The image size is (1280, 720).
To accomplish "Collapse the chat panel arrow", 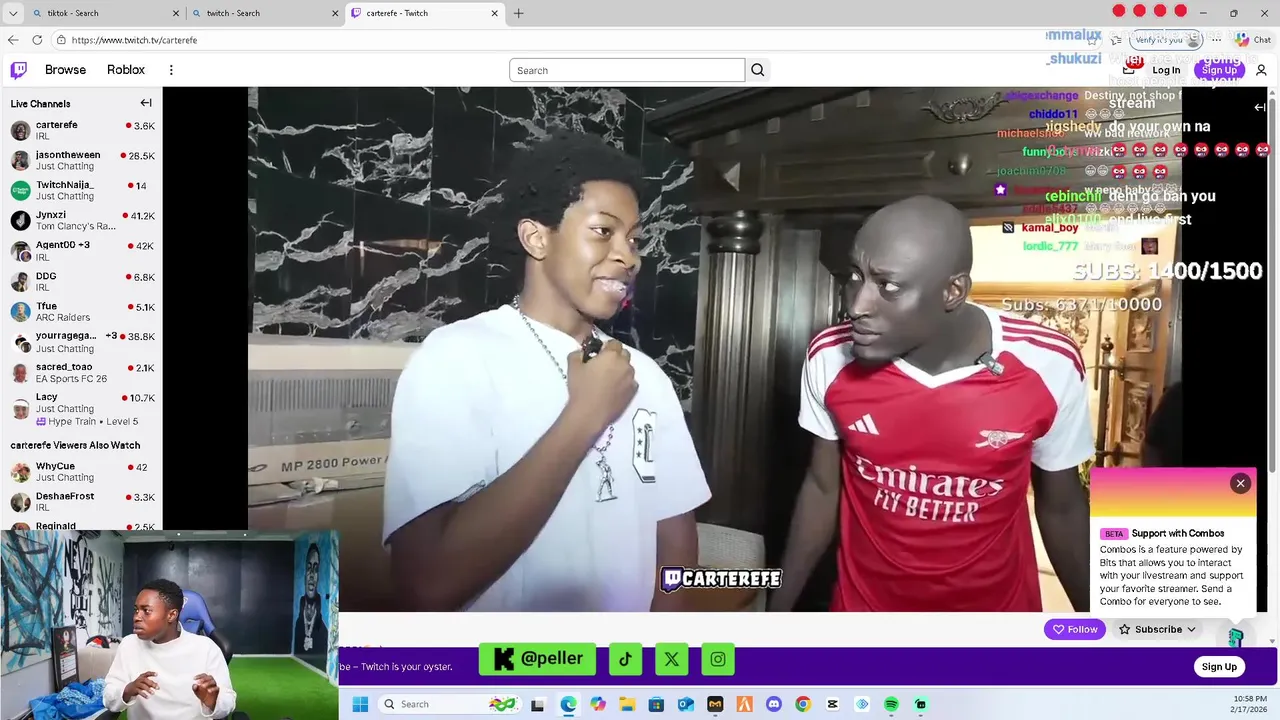I will (1260, 107).
